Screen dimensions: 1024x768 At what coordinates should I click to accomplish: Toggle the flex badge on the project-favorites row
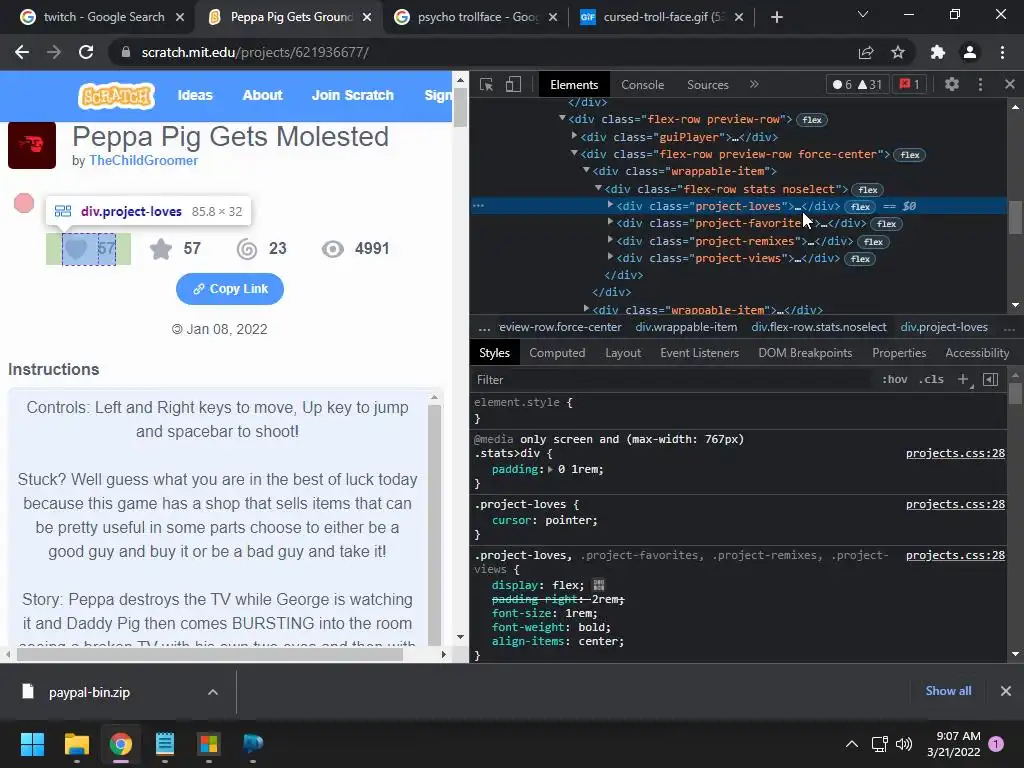886,223
